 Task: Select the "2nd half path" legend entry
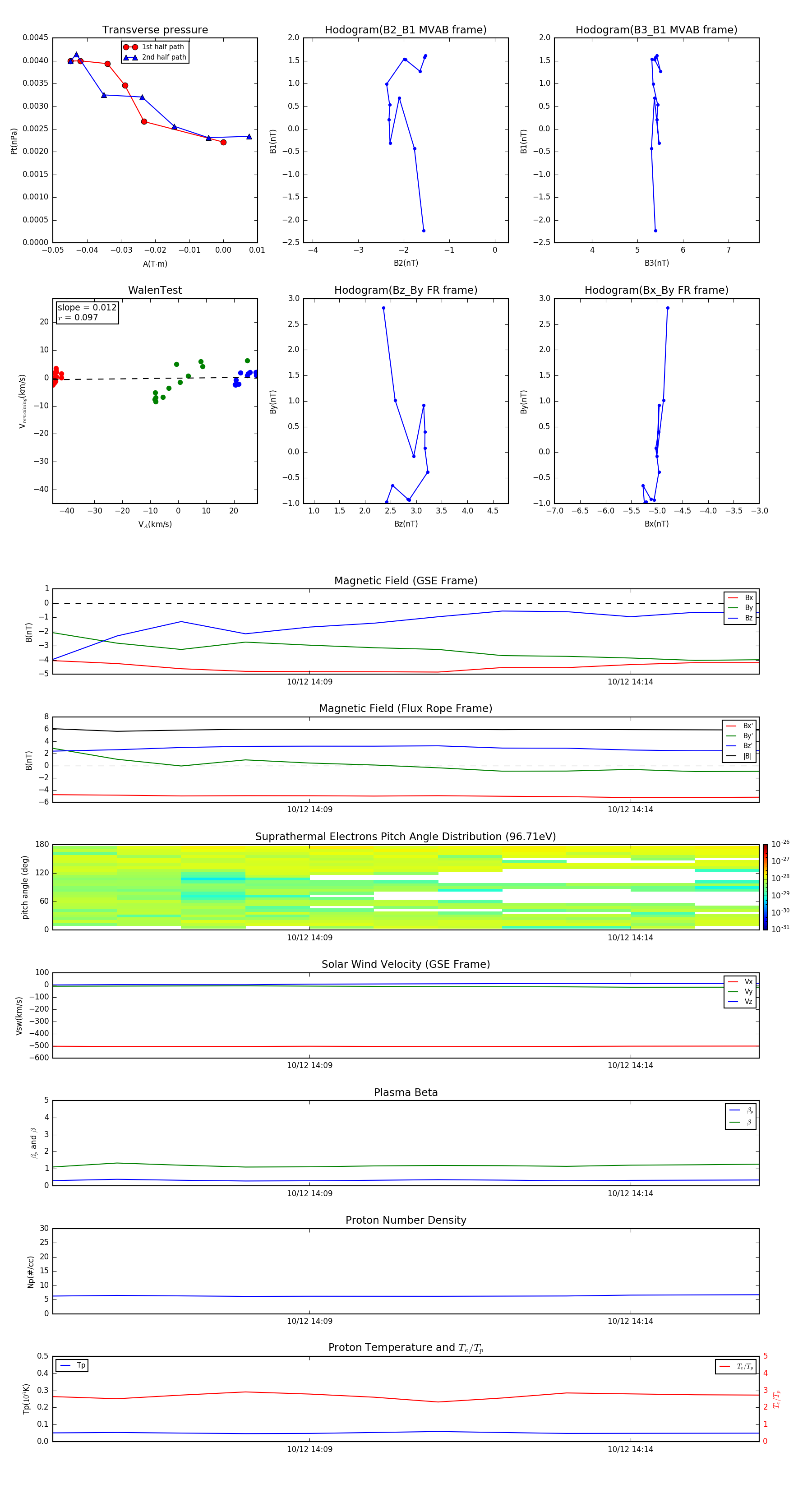154,57
